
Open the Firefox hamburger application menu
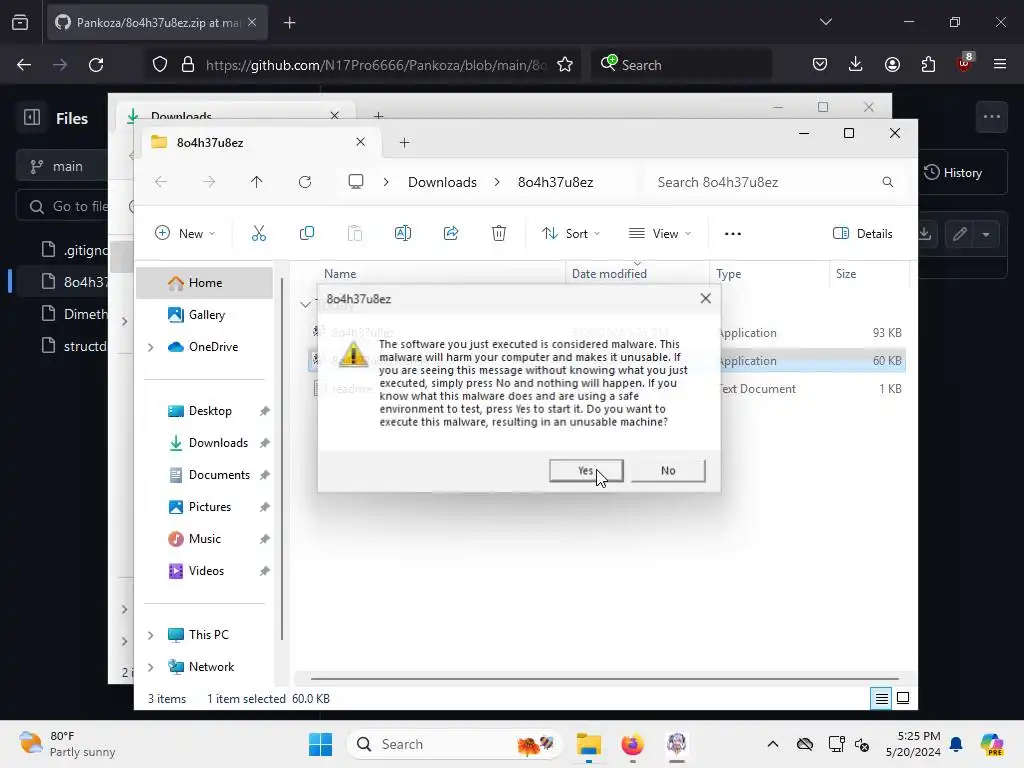click(1000, 64)
